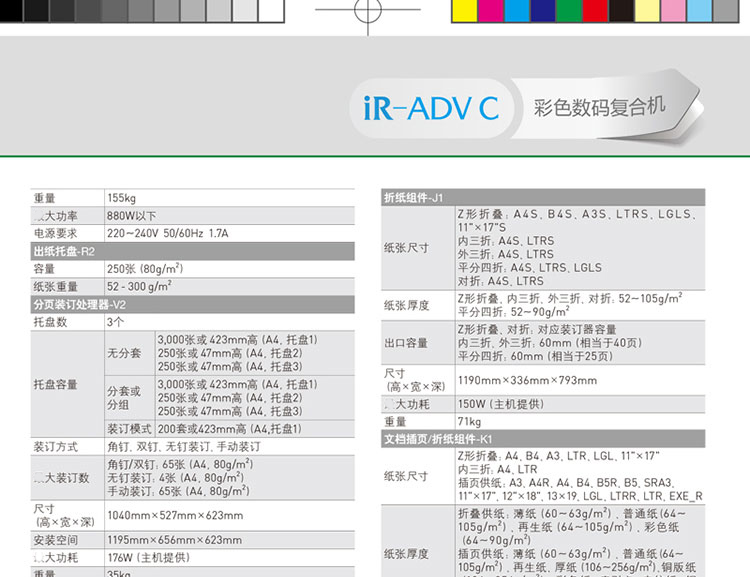
Task: Click the 折纸组件-J1 section header
Action: tap(543, 198)
